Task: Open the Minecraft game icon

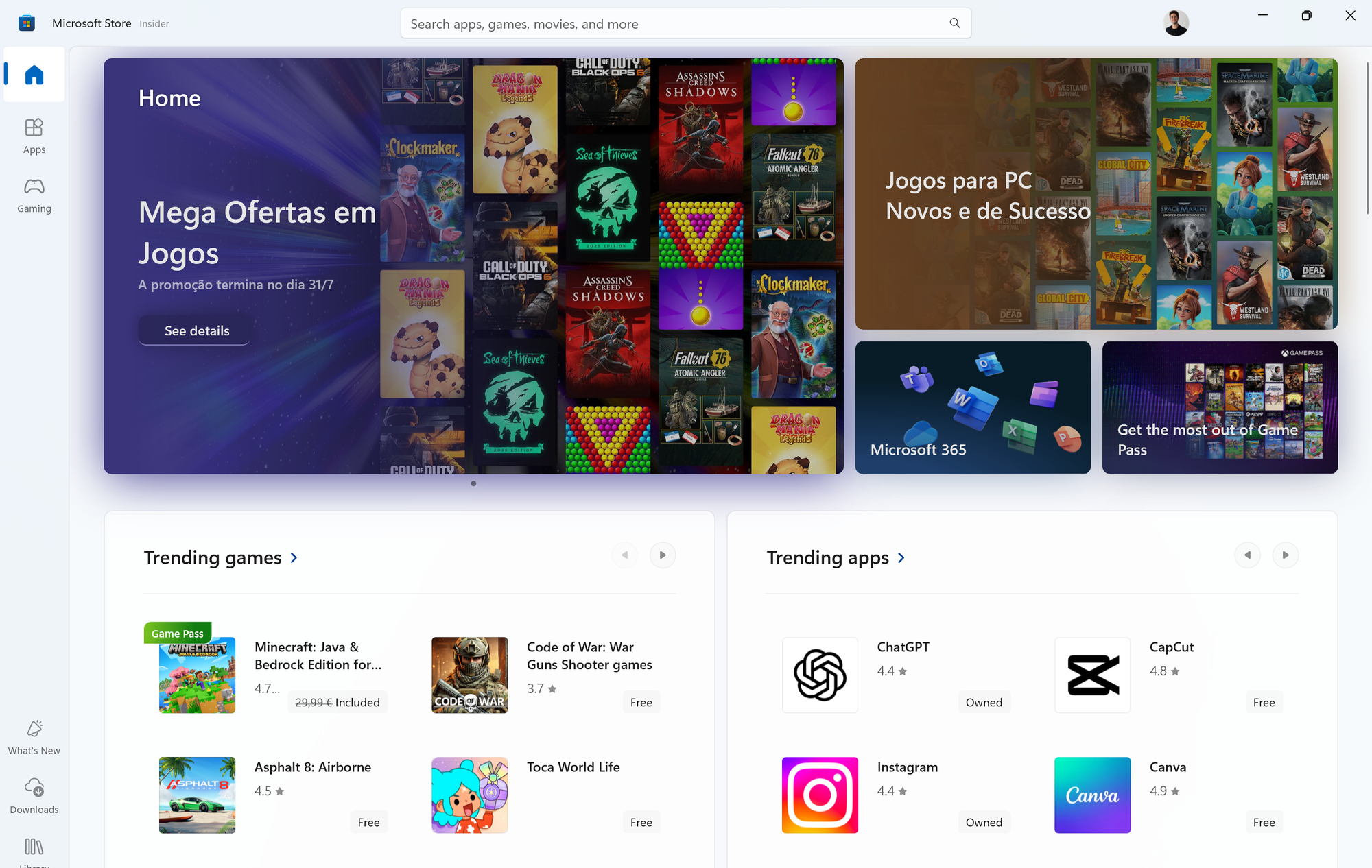Action: 197,675
